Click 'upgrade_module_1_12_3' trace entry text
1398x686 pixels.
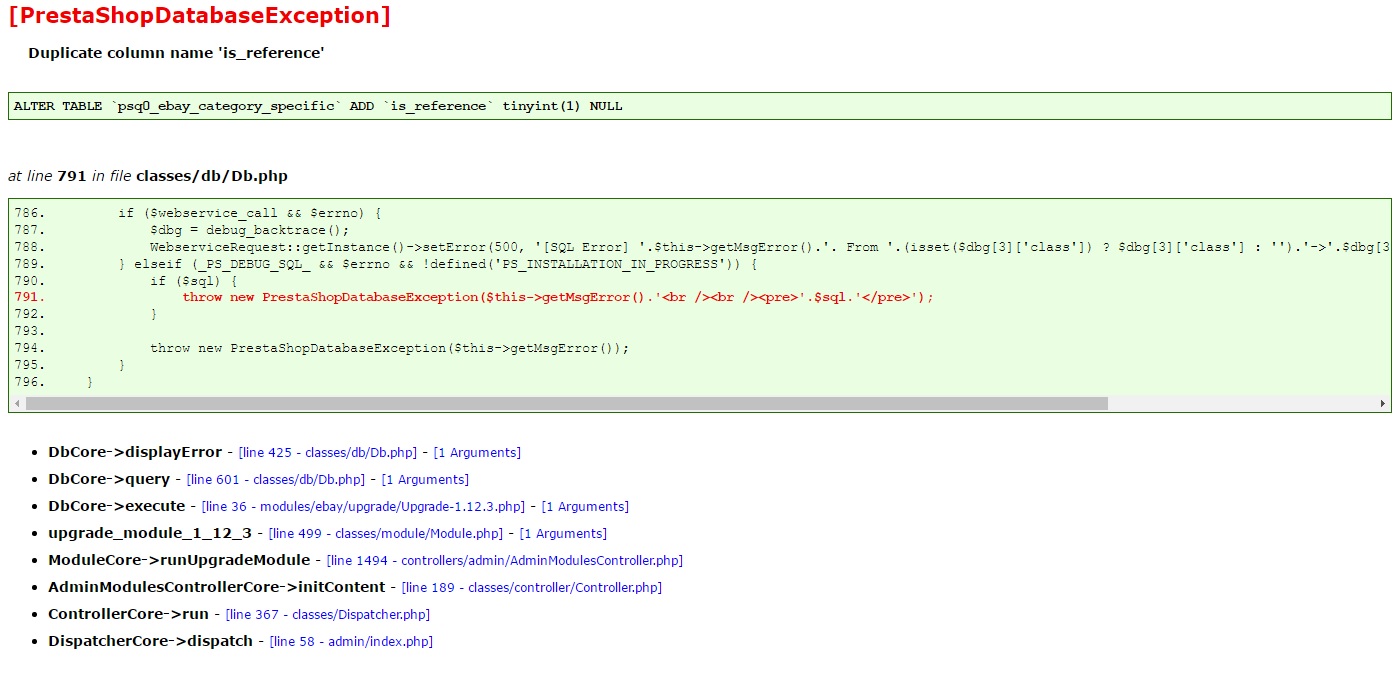(150, 533)
